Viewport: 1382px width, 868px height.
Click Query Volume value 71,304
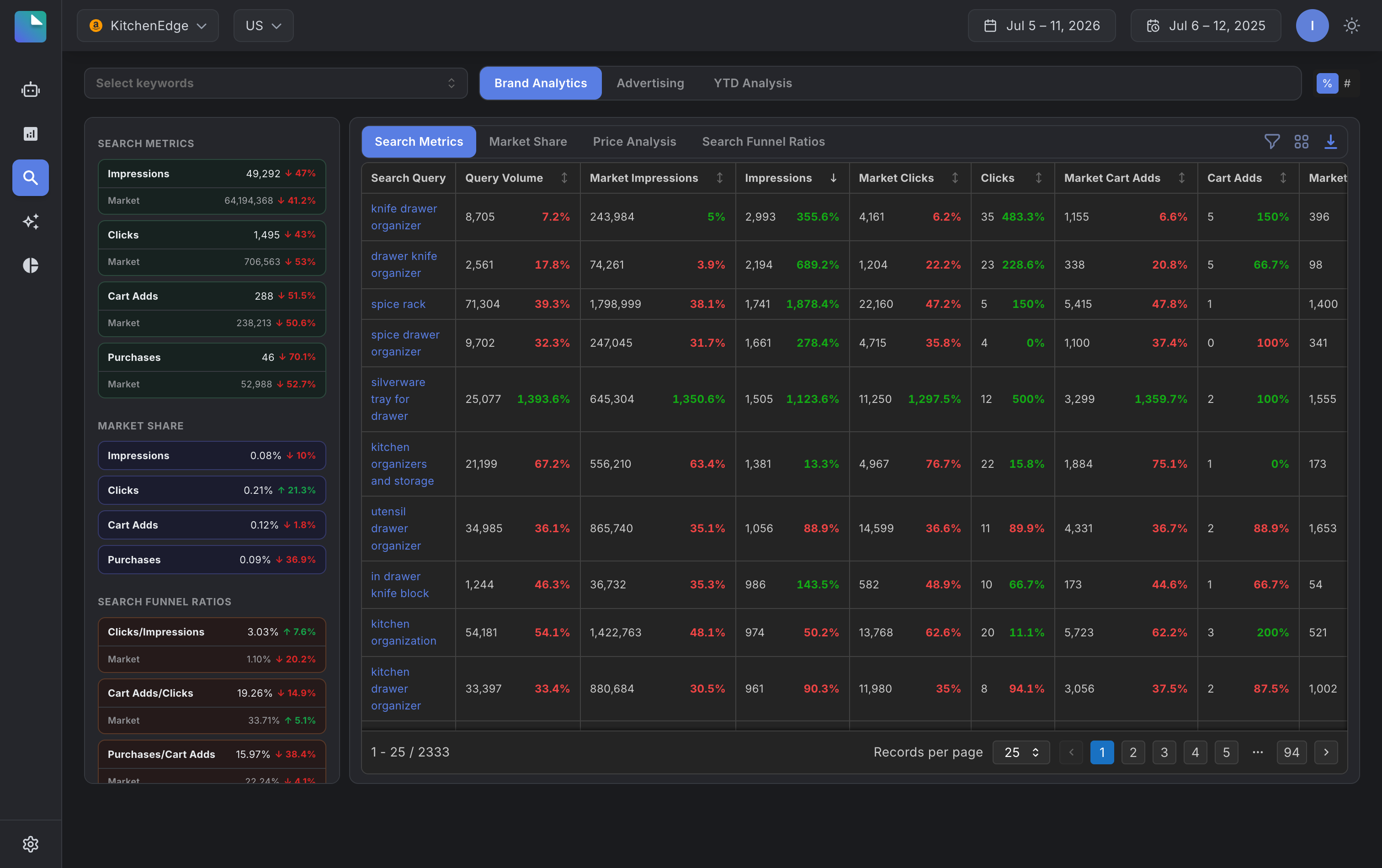click(482, 304)
